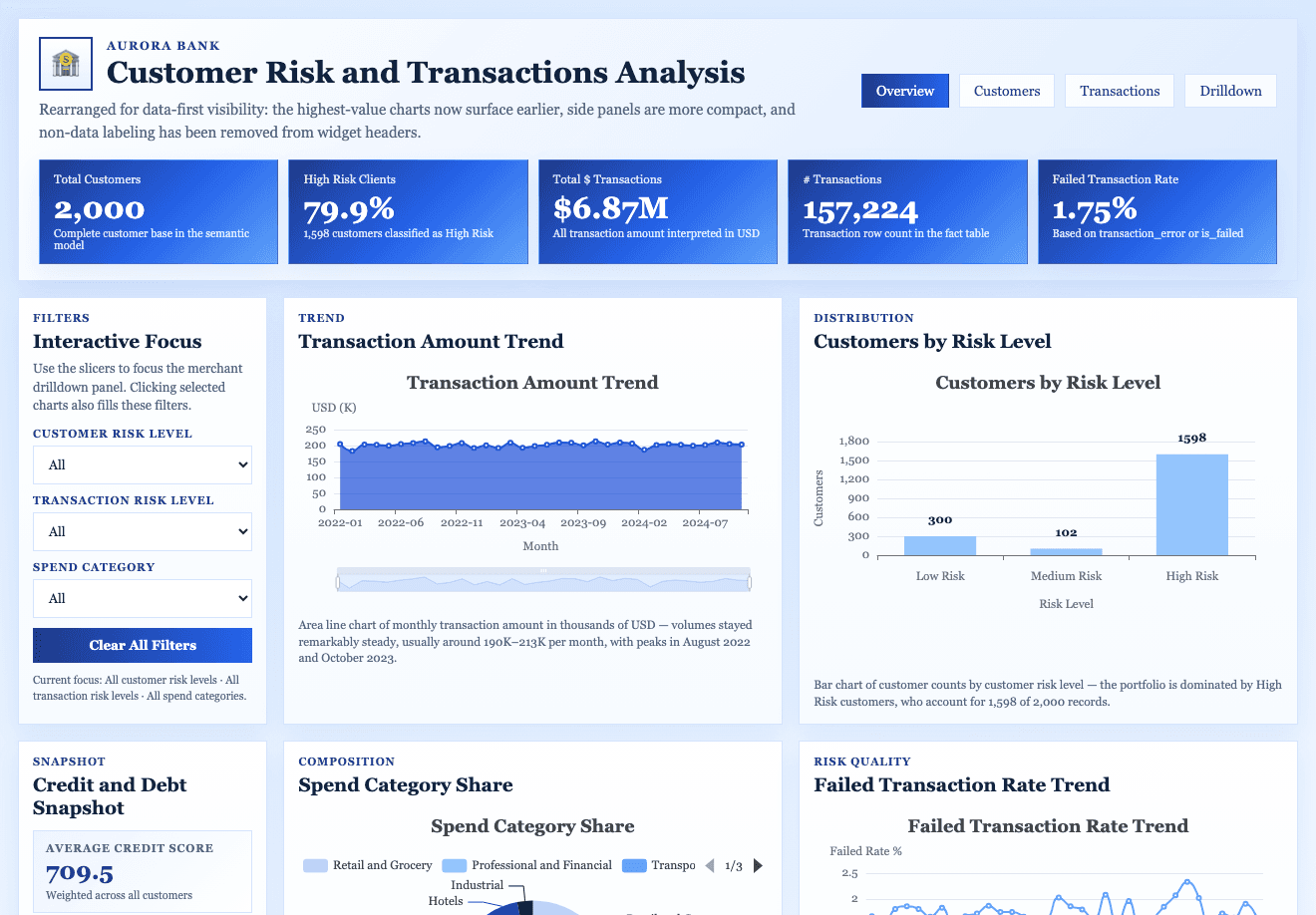
Task: Open Customer Risk Level dropdown
Action: point(143,464)
